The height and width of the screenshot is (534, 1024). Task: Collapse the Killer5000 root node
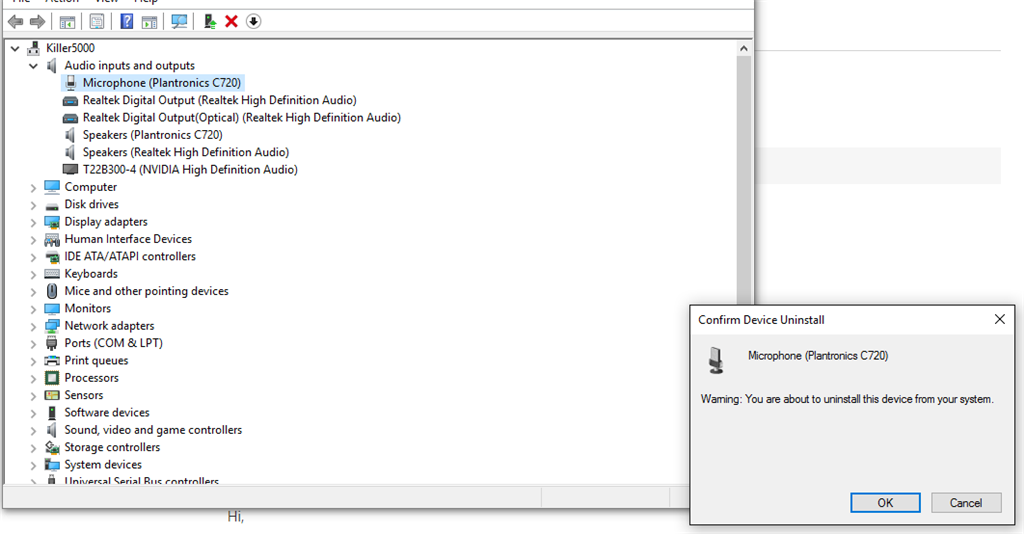point(15,48)
